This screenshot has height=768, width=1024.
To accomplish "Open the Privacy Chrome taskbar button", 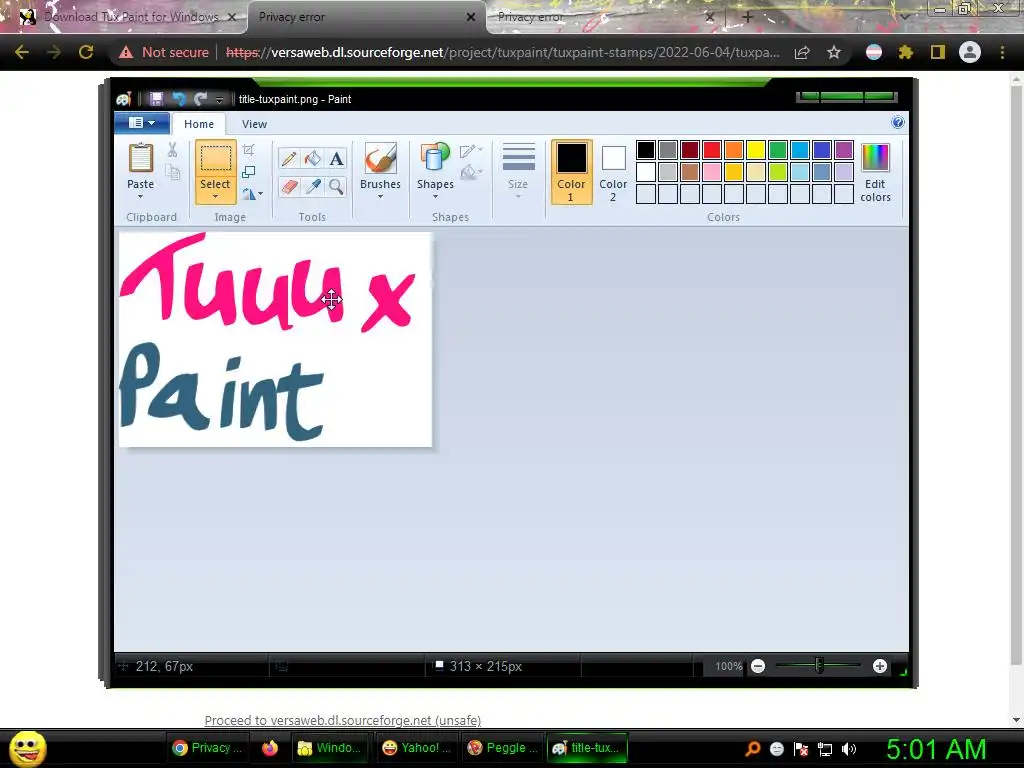I will coord(206,748).
